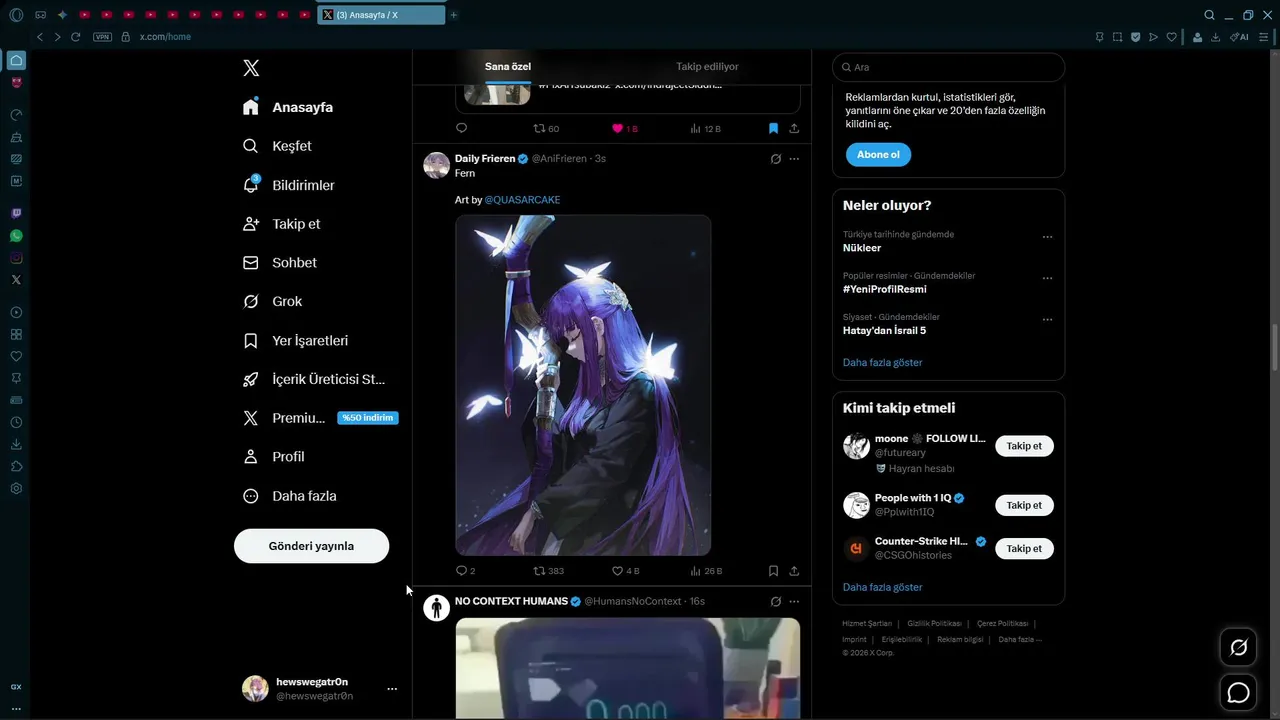Follow moone with its Takip et button
The height and width of the screenshot is (720, 1280).
[x=1024, y=446]
